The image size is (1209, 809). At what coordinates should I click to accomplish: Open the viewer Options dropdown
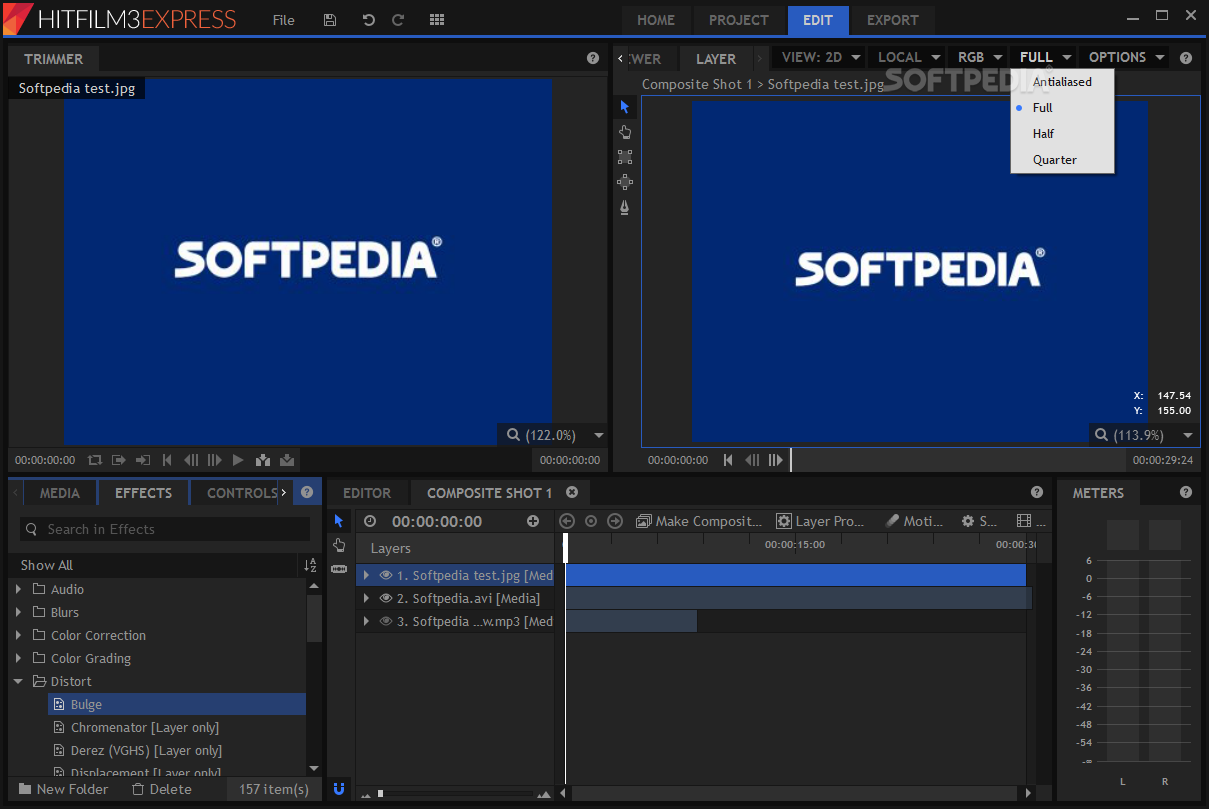[1127, 57]
